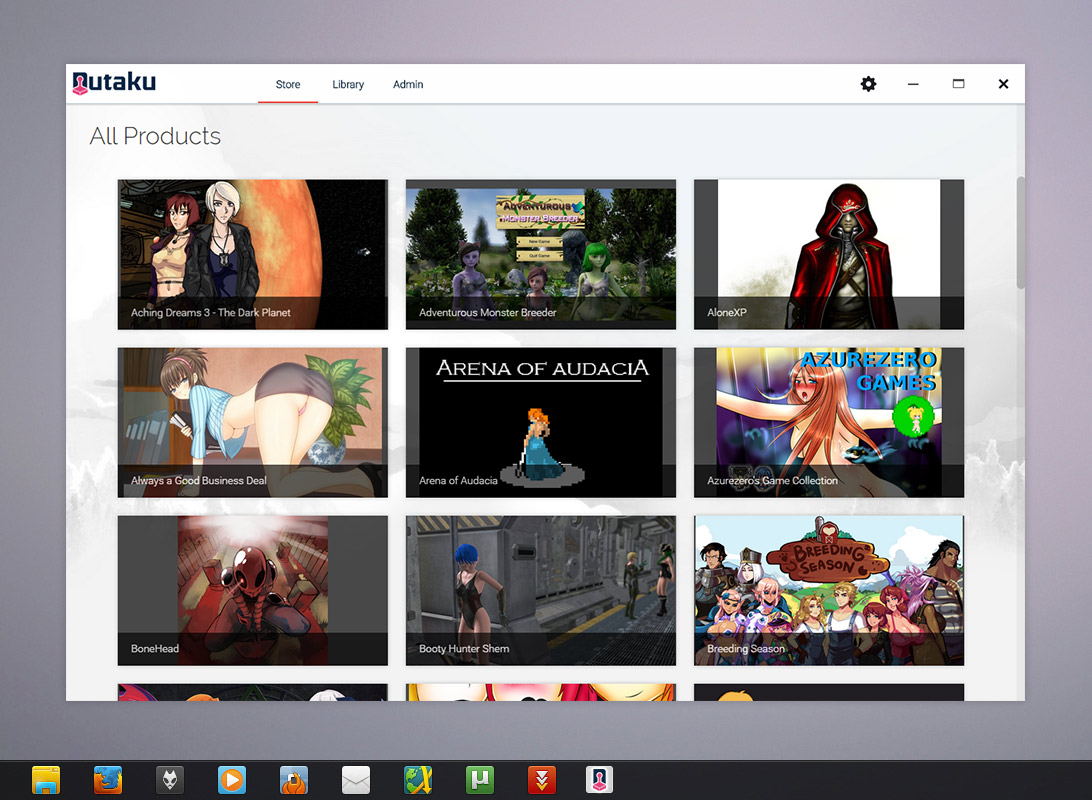Viewport: 1092px width, 800px height.
Task: Open the mail envelope taskbar icon
Action: 356,780
